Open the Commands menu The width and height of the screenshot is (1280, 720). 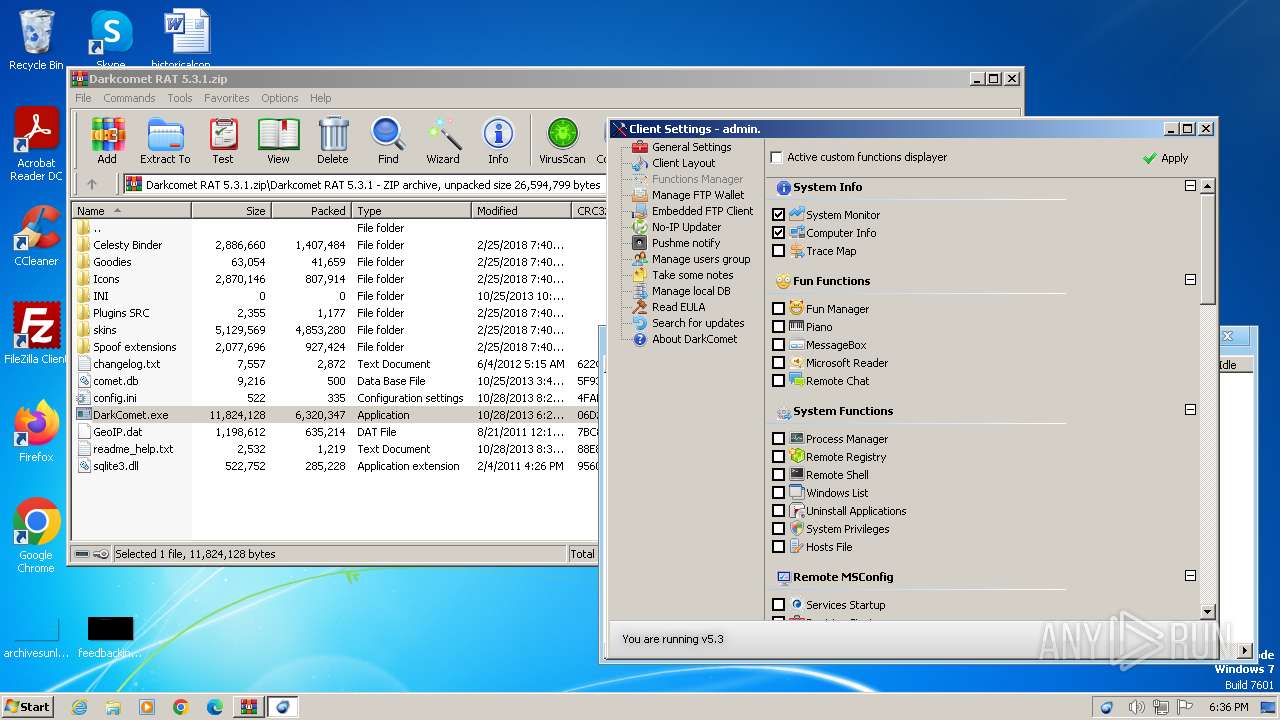[129, 98]
